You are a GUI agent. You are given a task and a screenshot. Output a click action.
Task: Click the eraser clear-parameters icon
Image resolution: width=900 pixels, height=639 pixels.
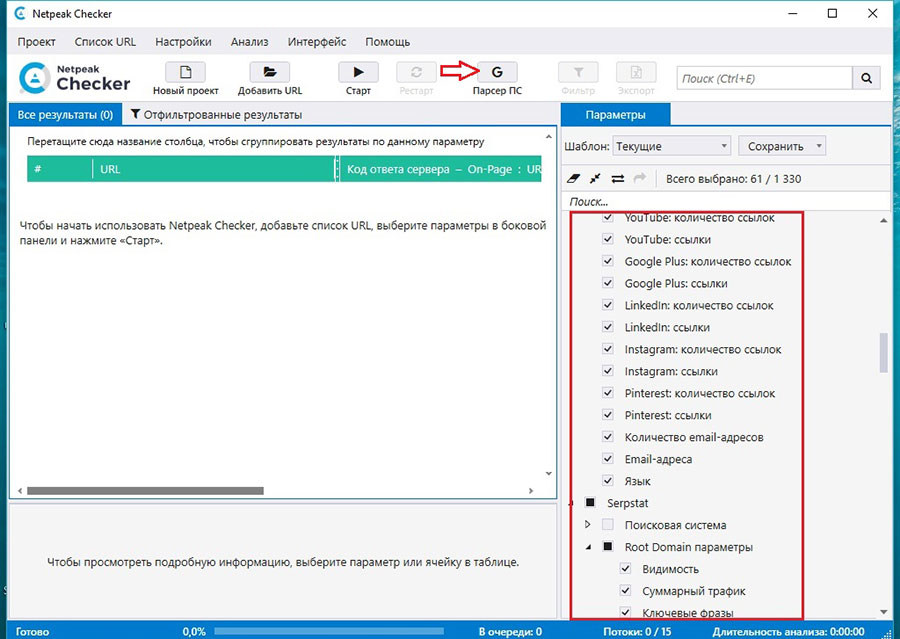573,179
